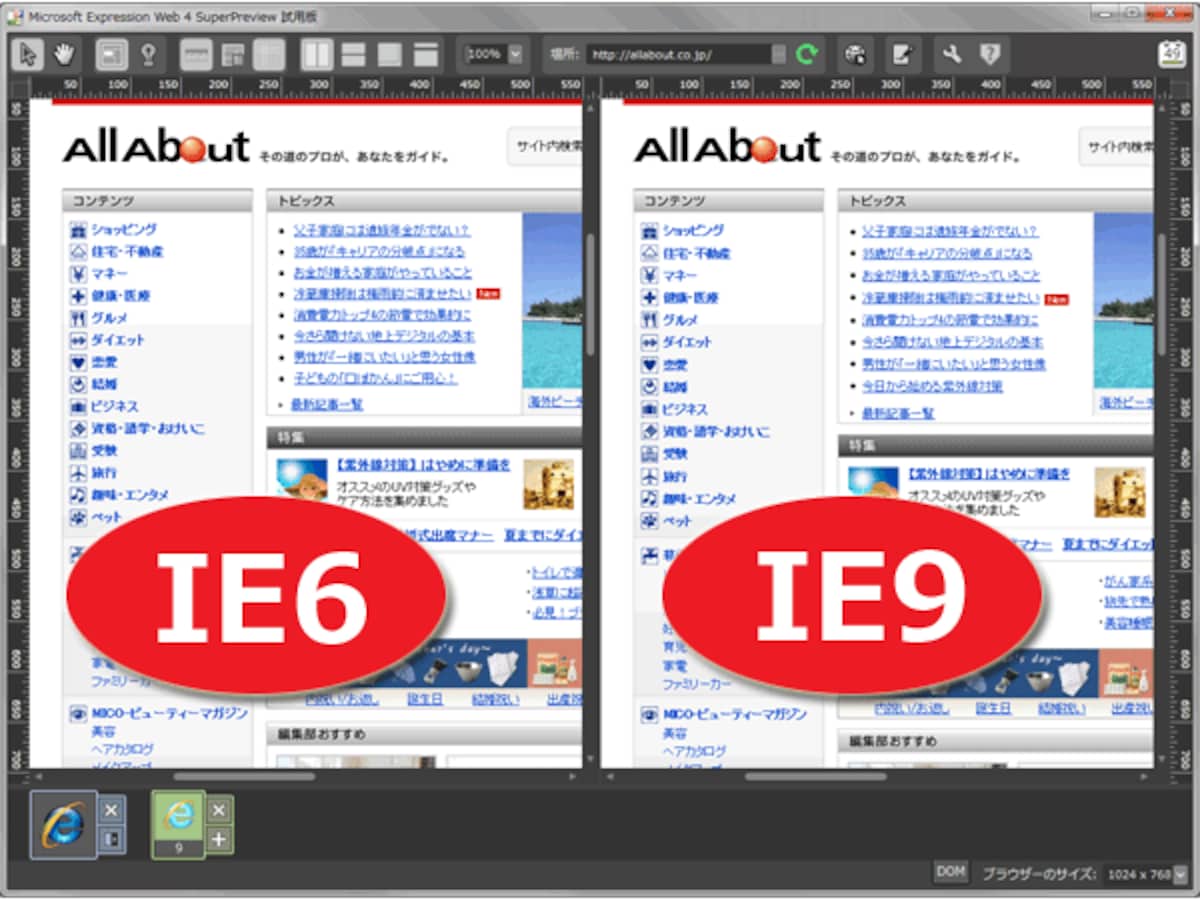Toggle guides display button

[232, 54]
